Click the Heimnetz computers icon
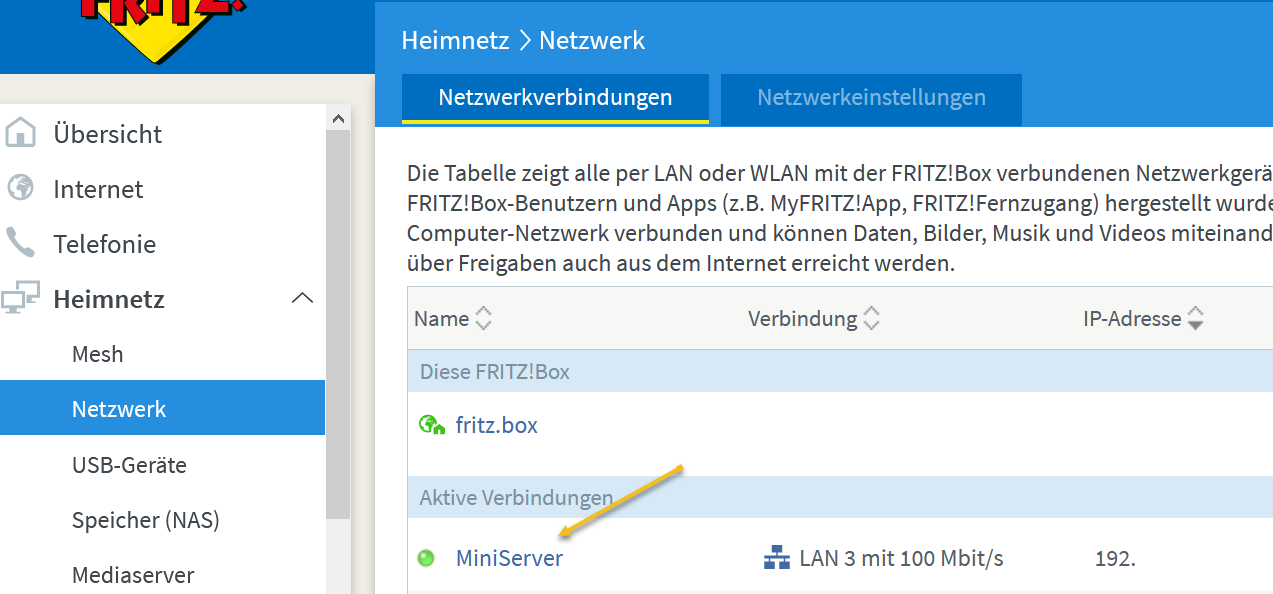 (x=20, y=298)
